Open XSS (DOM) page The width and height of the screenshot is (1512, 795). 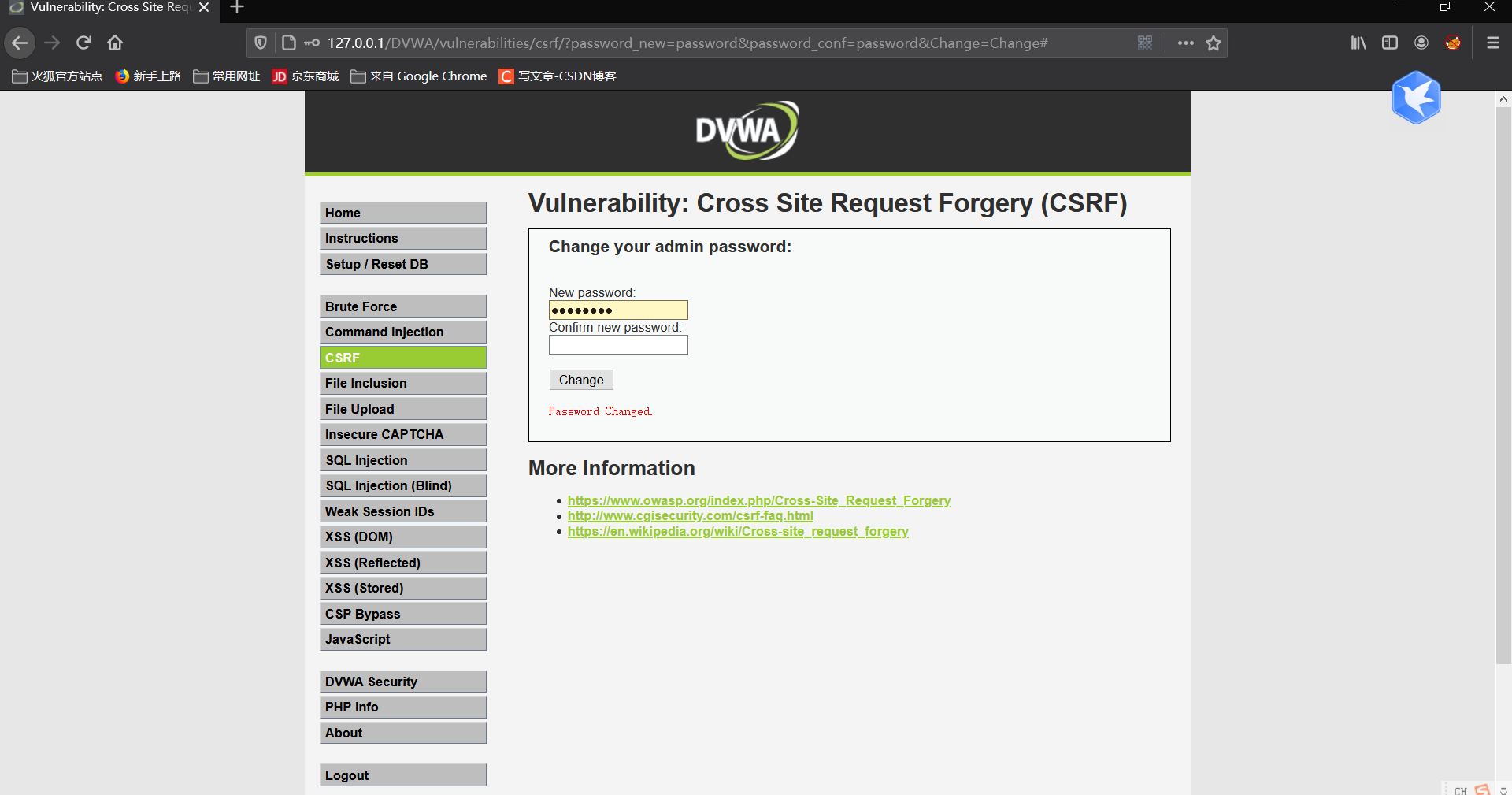coord(403,537)
